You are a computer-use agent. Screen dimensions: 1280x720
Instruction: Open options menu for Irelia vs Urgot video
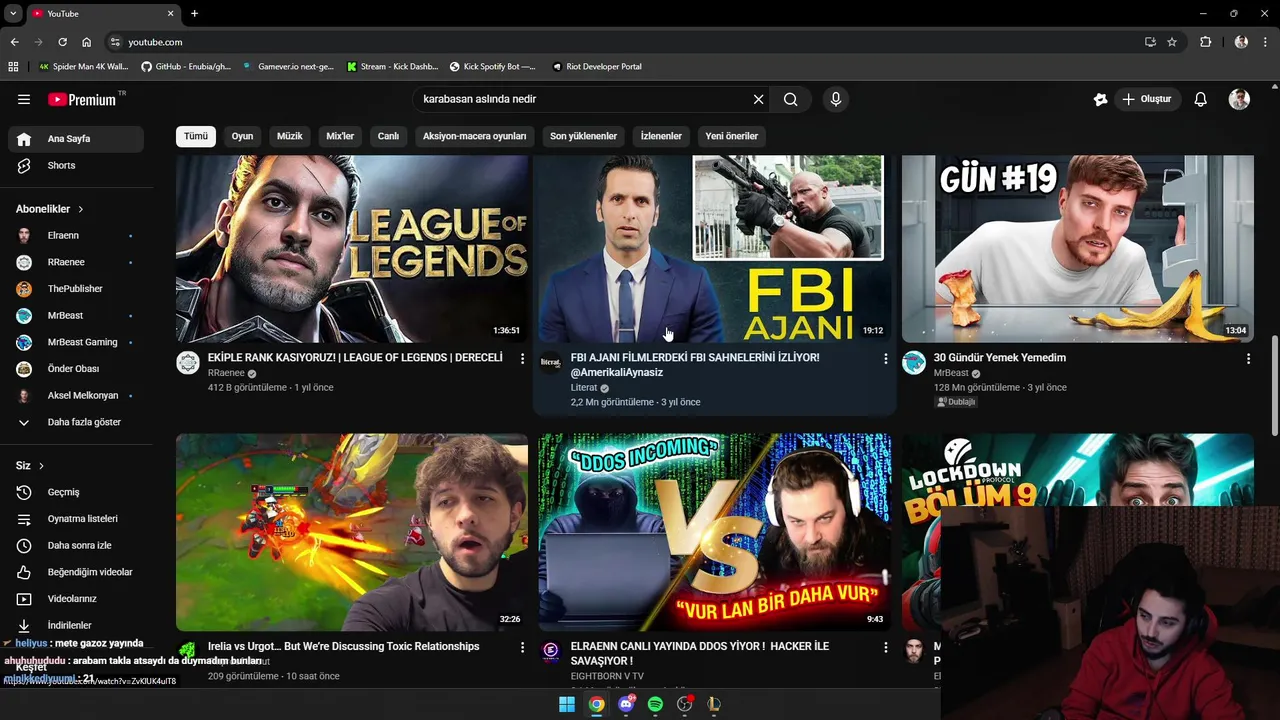tap(522, 647)
